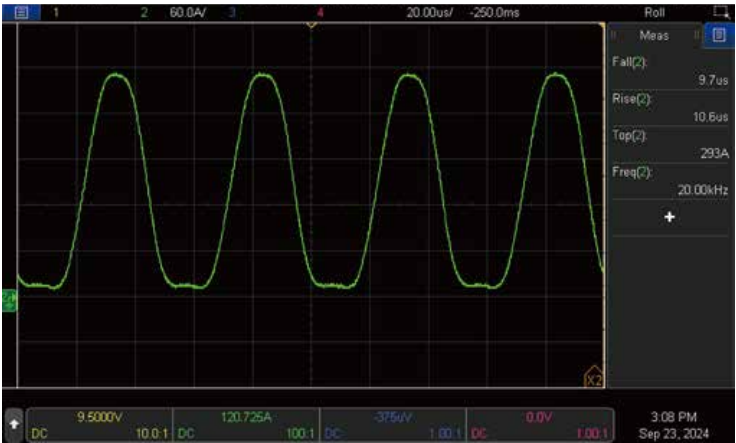Select the Freq(2) measurement entry
This screenshot has height=443, width=736.
click(670, 181)
